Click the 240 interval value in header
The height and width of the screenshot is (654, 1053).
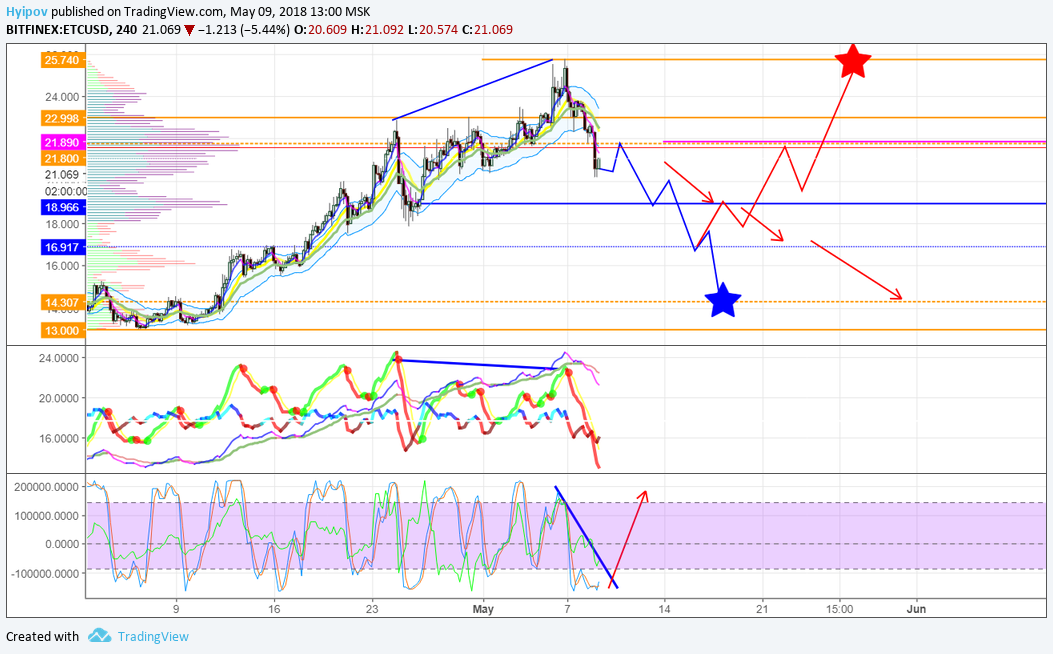tap(126, 30)
